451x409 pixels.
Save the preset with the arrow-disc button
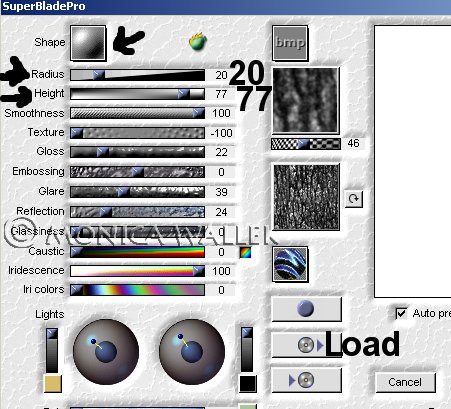click(x=307, y=380)
